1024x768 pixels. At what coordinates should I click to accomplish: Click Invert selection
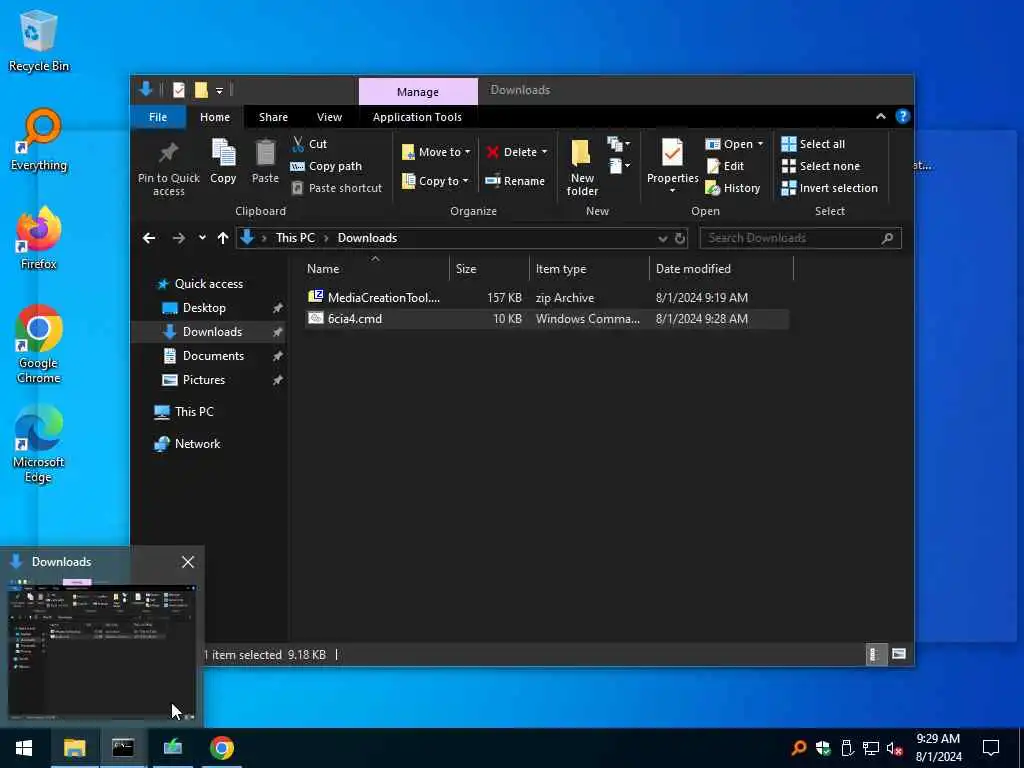(829, 188)
